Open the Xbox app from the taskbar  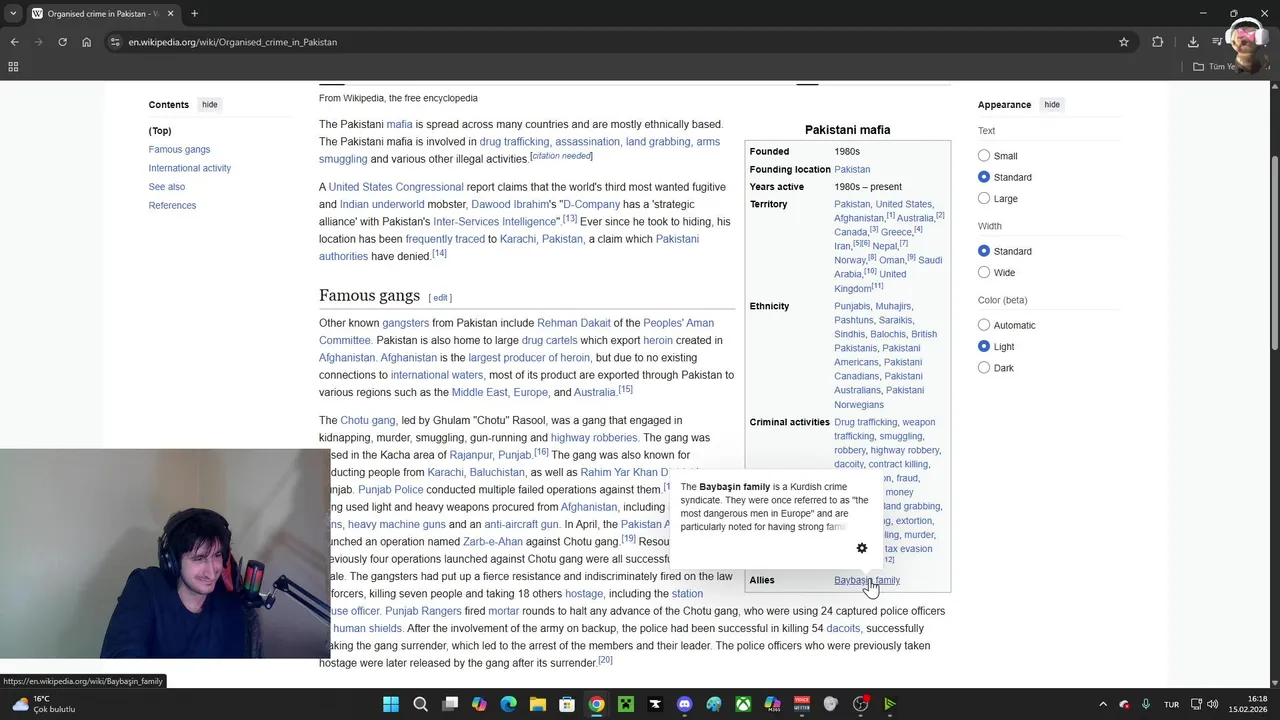point(743,704)
